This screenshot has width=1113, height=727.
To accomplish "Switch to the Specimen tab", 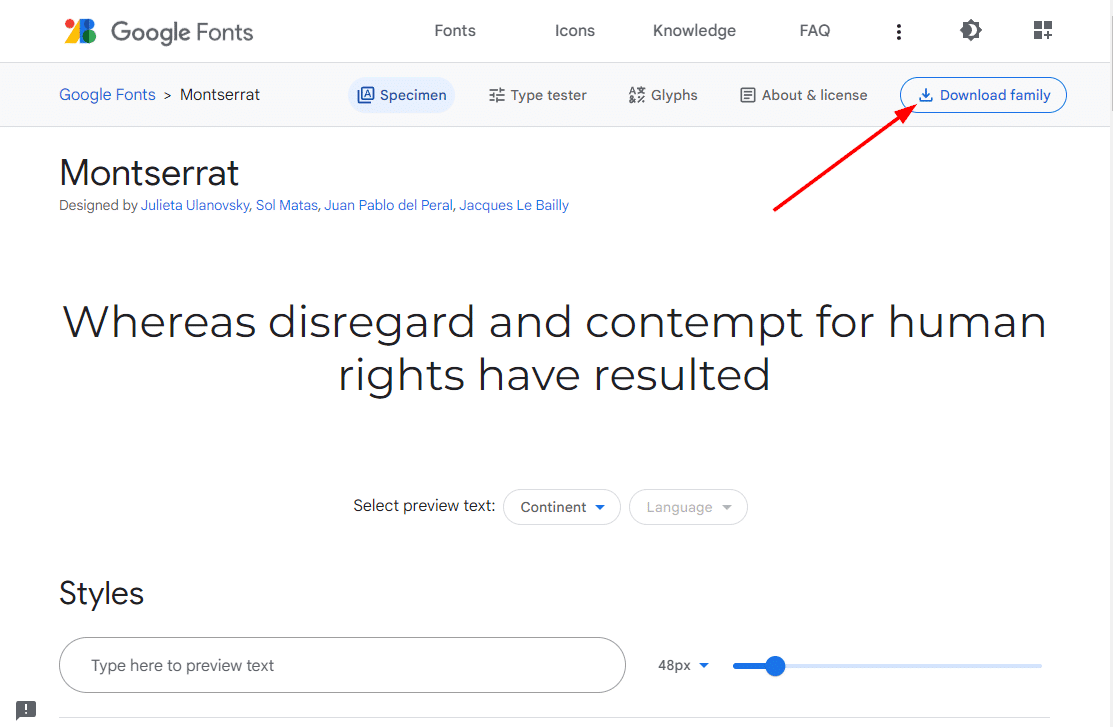I will 402,95.
